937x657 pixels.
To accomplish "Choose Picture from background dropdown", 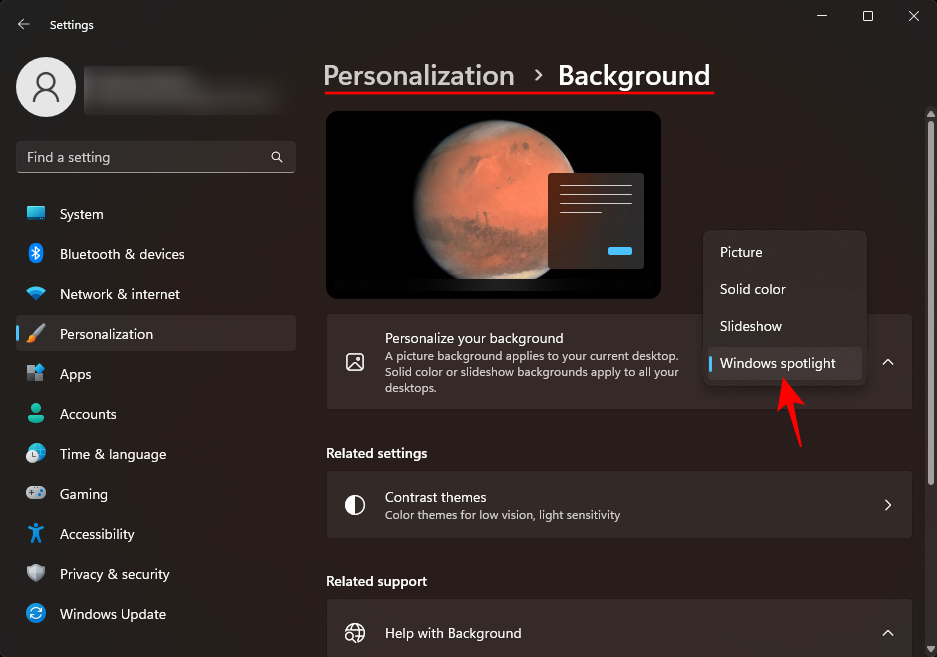I will (x=785, y=252).
